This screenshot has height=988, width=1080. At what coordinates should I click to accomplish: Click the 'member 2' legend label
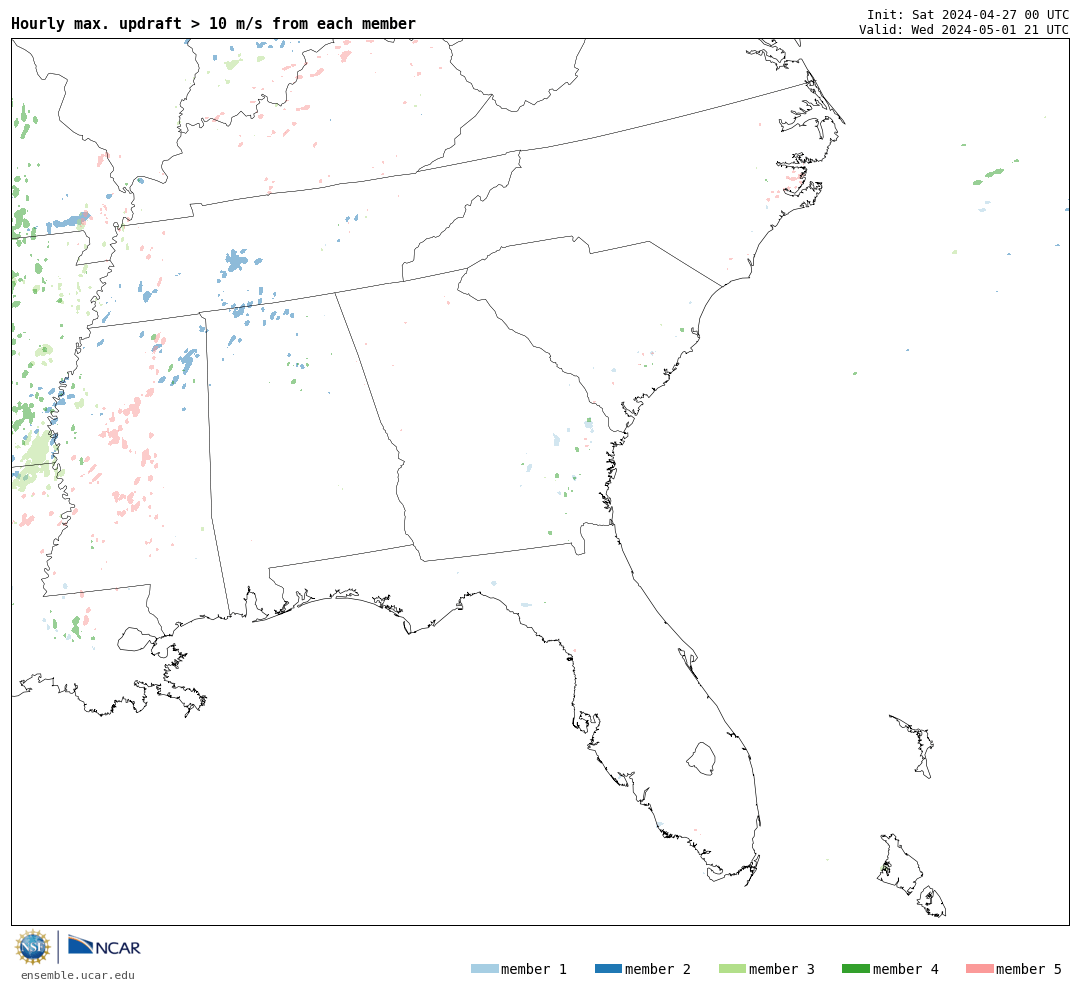[658, 969]
